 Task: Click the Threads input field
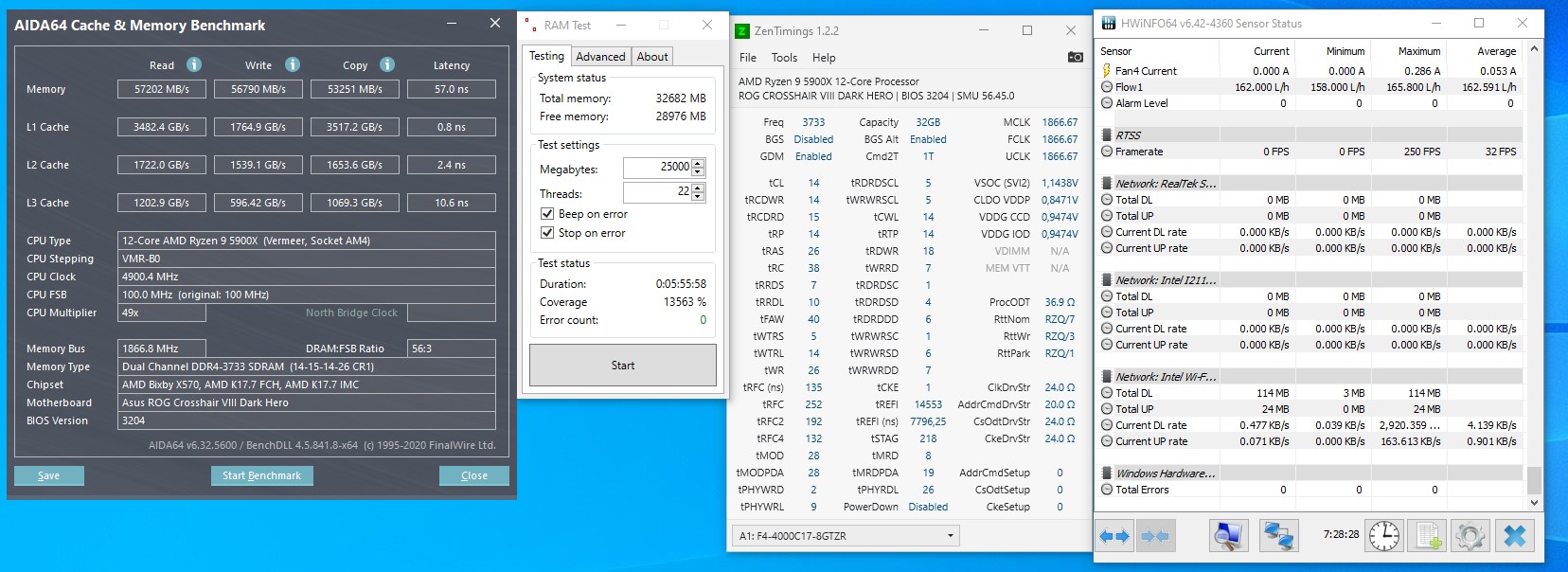(657, 192)
